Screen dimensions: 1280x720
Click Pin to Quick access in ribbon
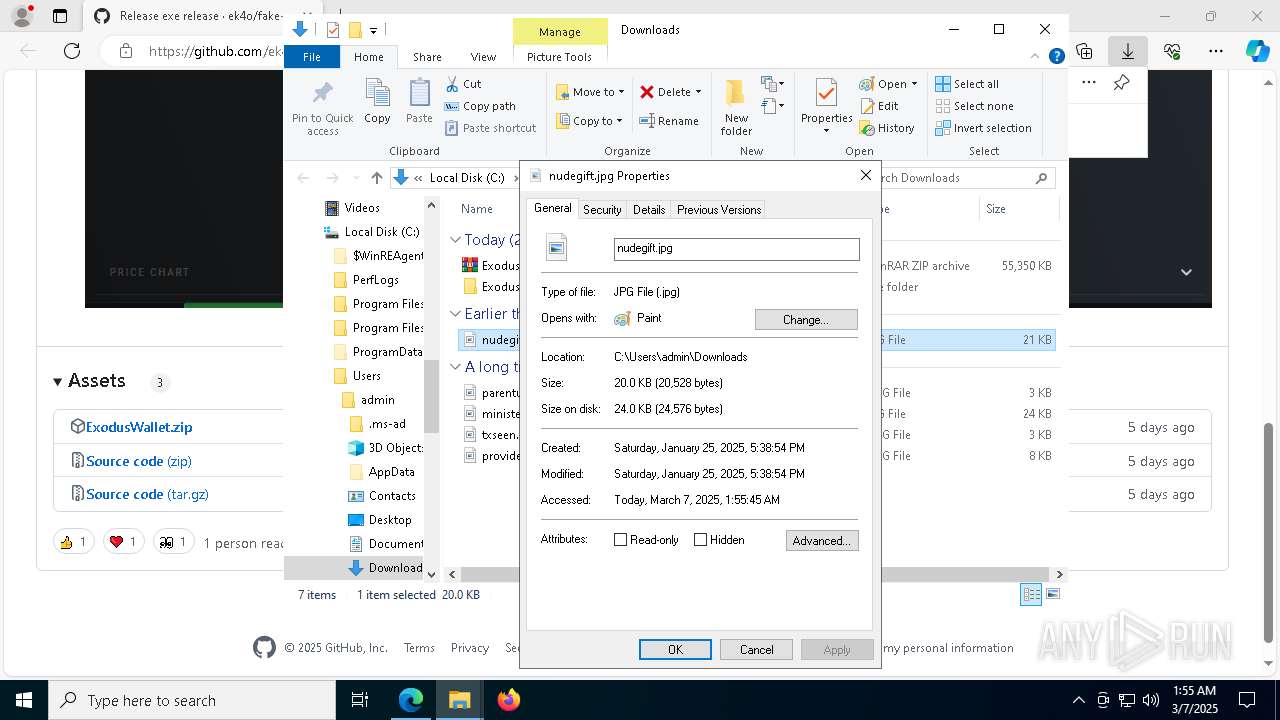click(322, 108)
